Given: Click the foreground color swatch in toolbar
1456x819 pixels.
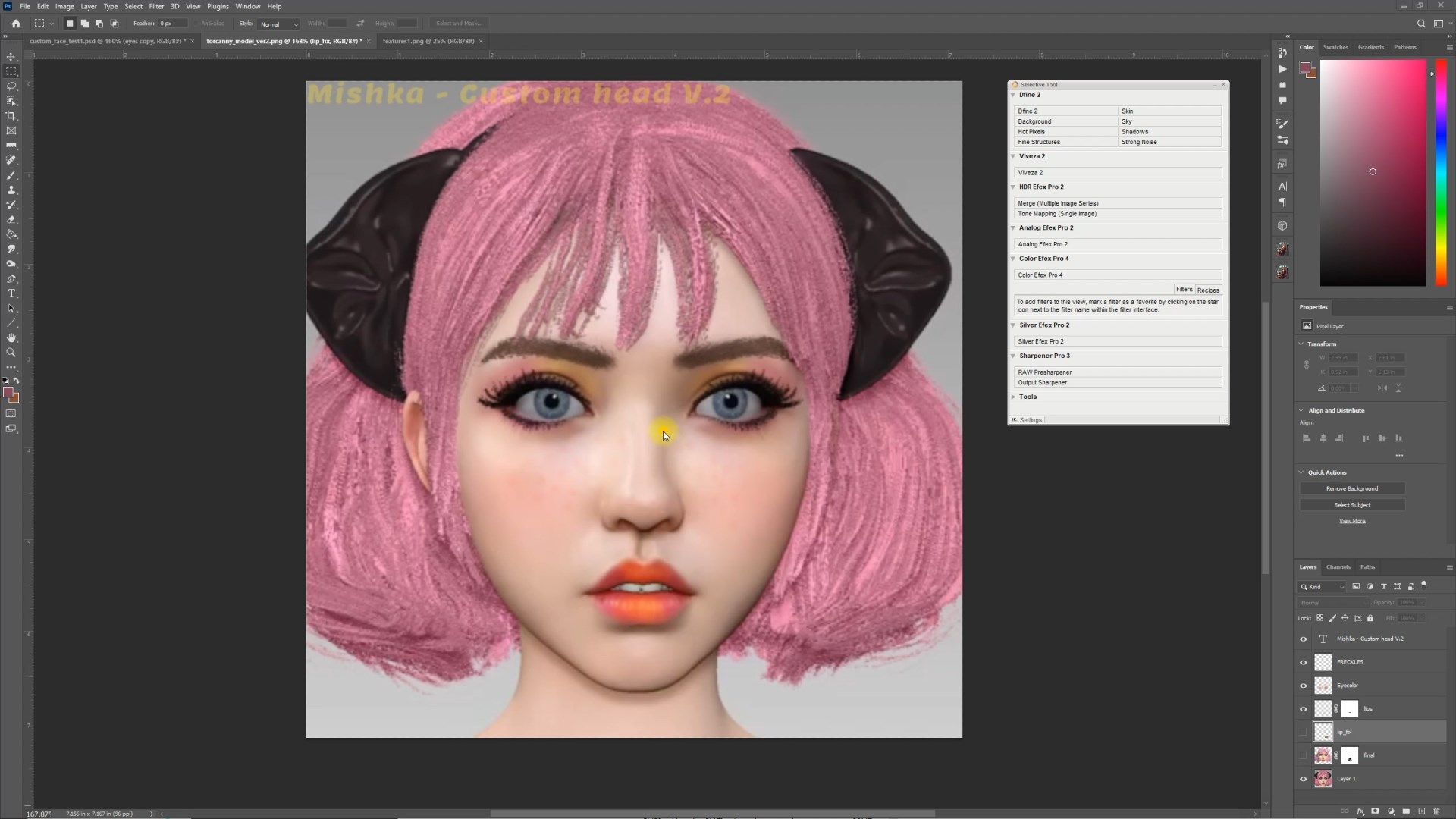Looking at the screenshot, I should 8,392.
